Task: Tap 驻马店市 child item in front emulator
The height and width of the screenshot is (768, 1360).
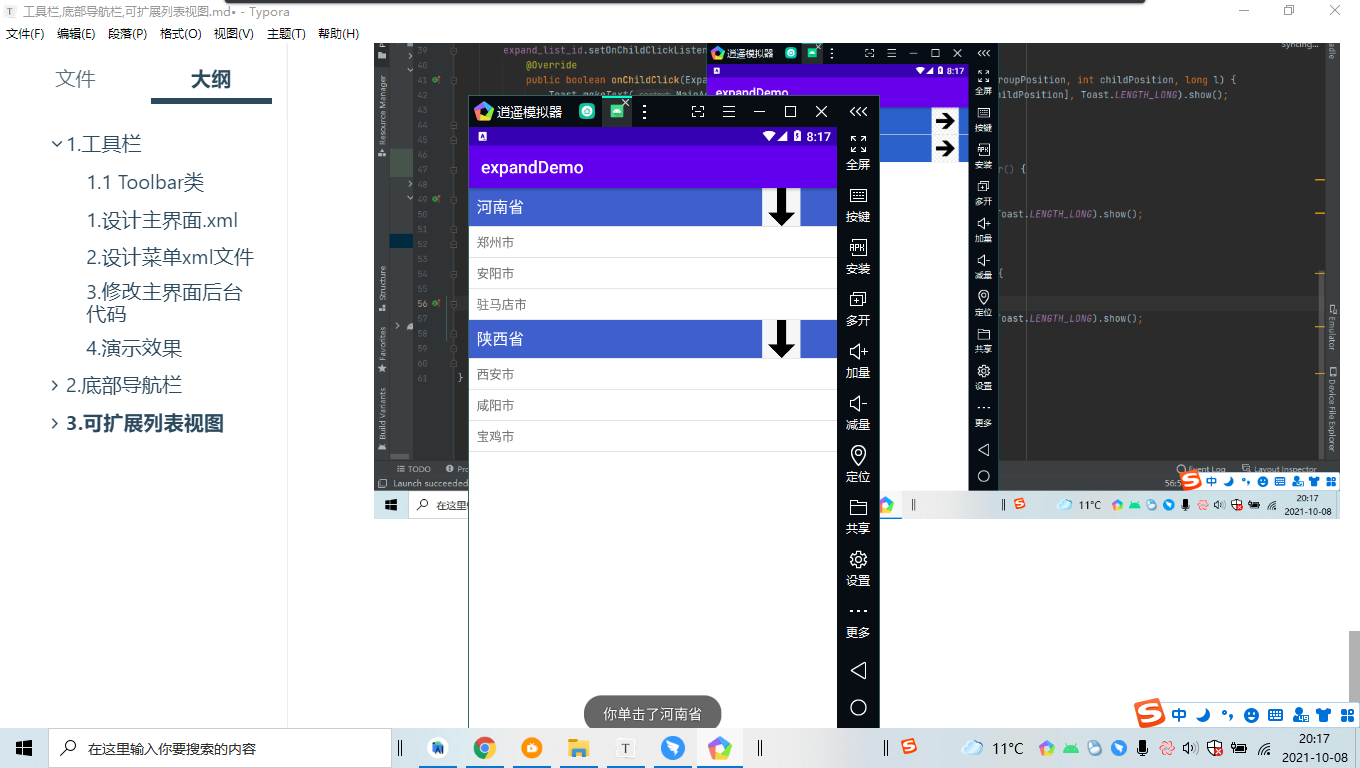Action: (653, 304)
